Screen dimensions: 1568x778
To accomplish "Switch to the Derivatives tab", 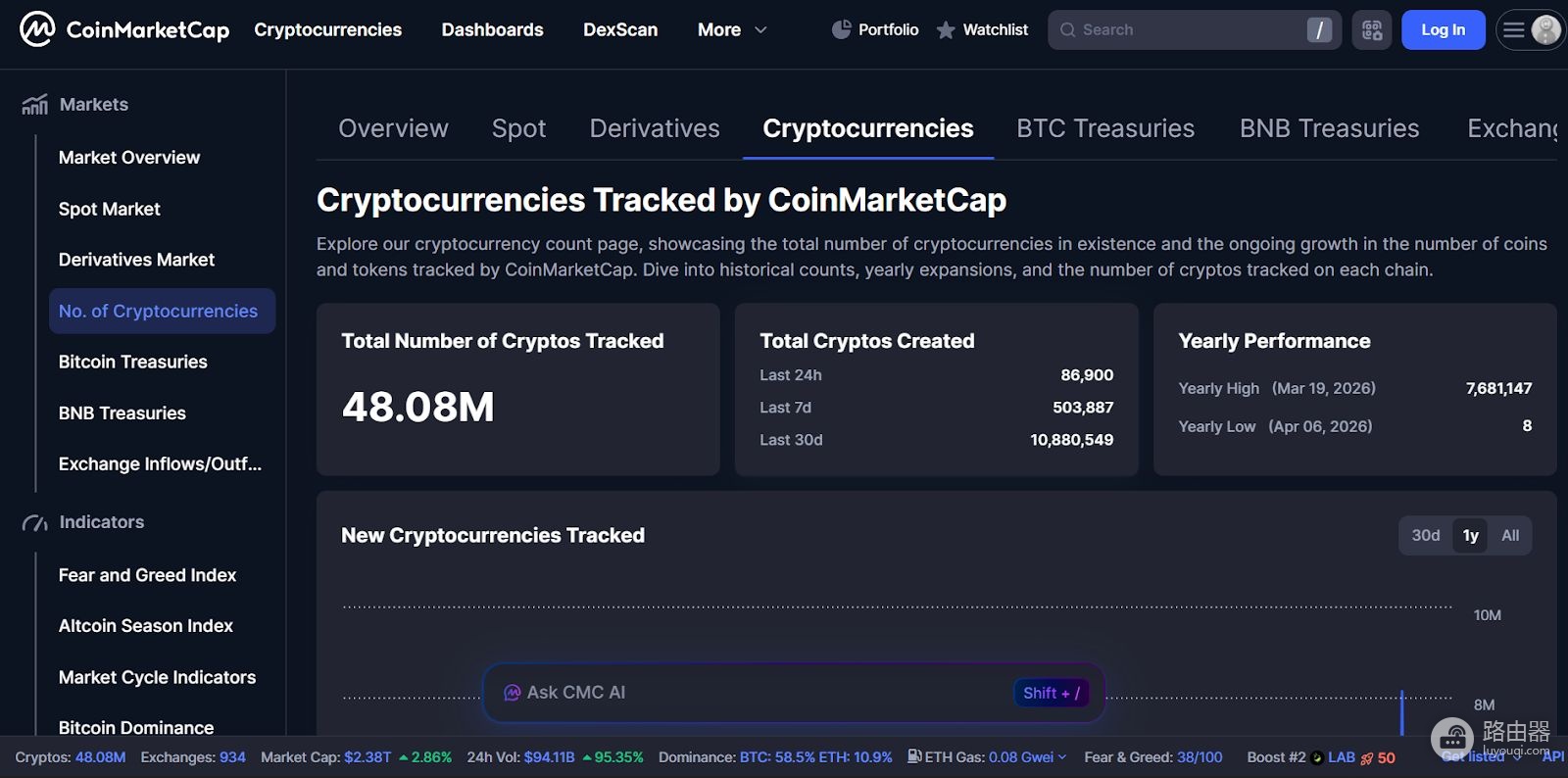I will click(x=655, y=128).
